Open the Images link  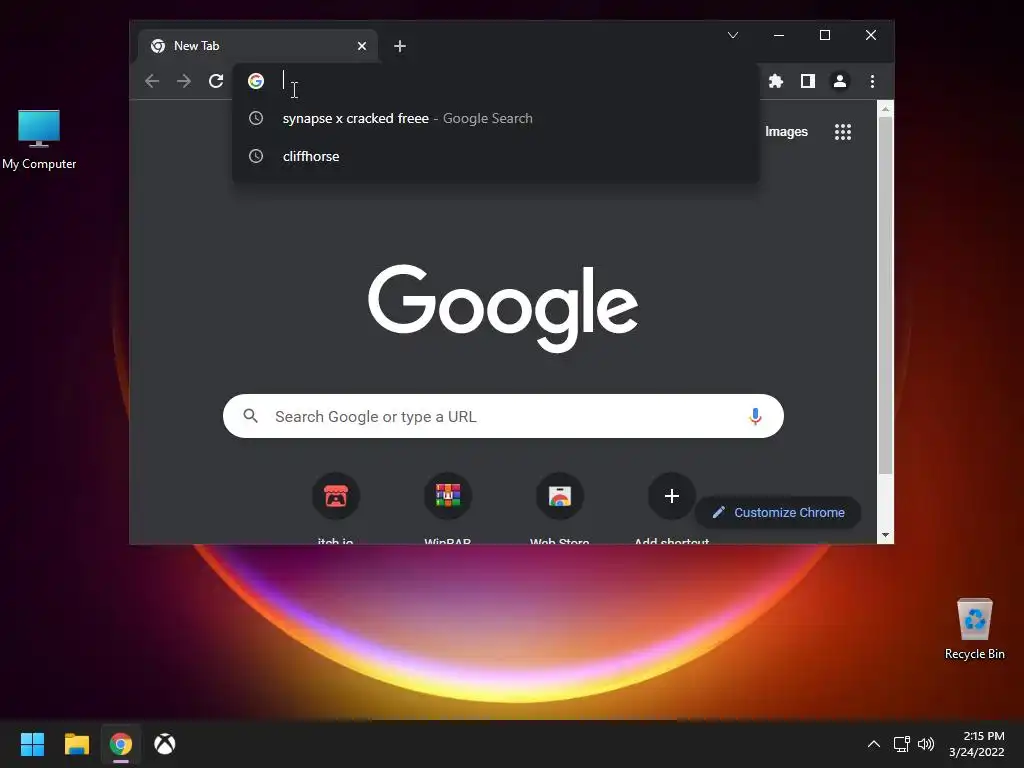(786, 132)
